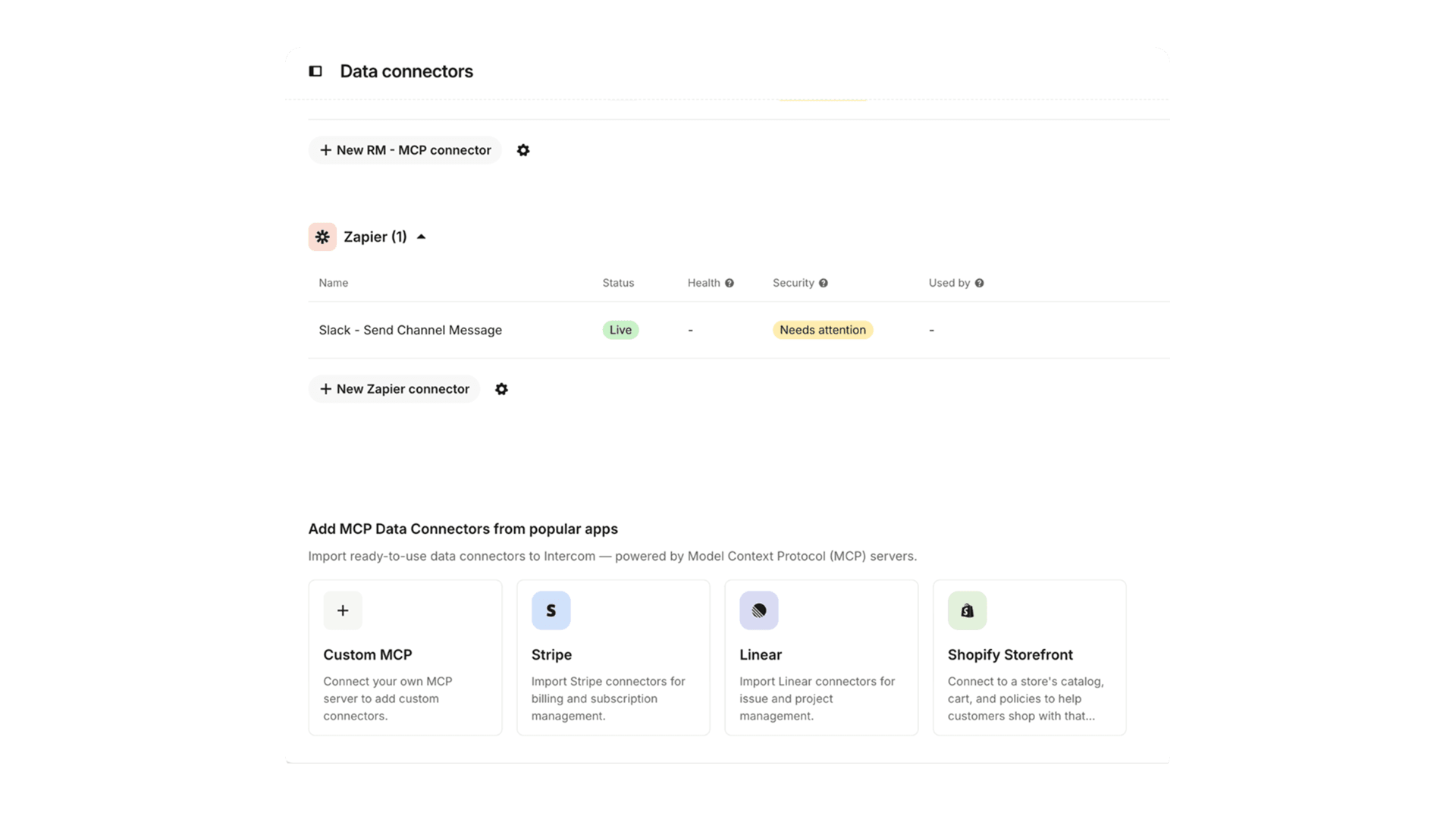Viewport: 1456px width, 819px height.
Task: Click the Stripe billing description text
Action: tap(608, 698)
